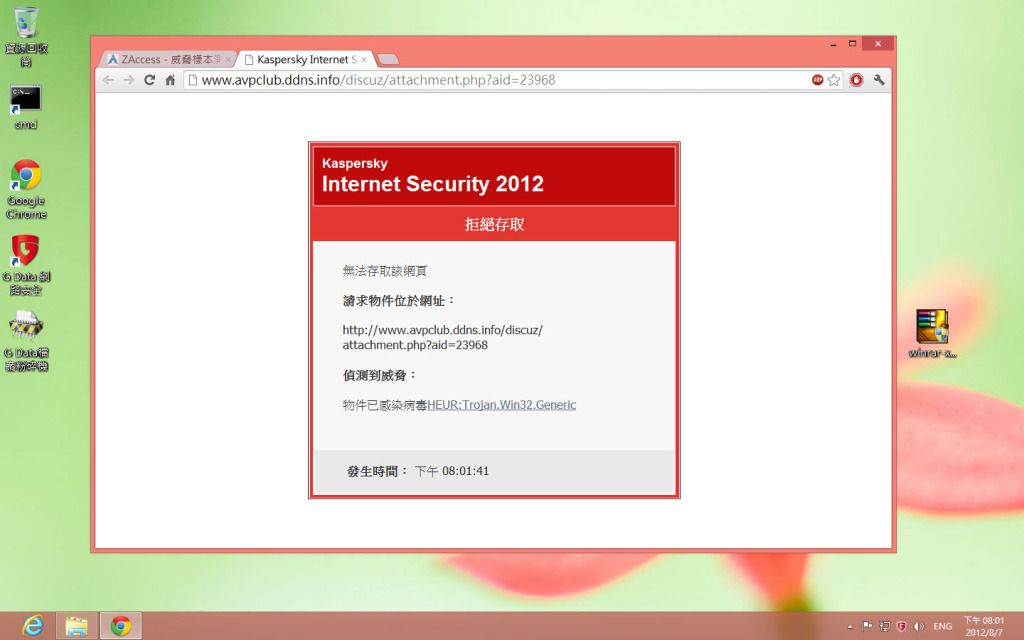
Task: Close the Kaspersky Internet tab
Action: click(x=364, y=59)
